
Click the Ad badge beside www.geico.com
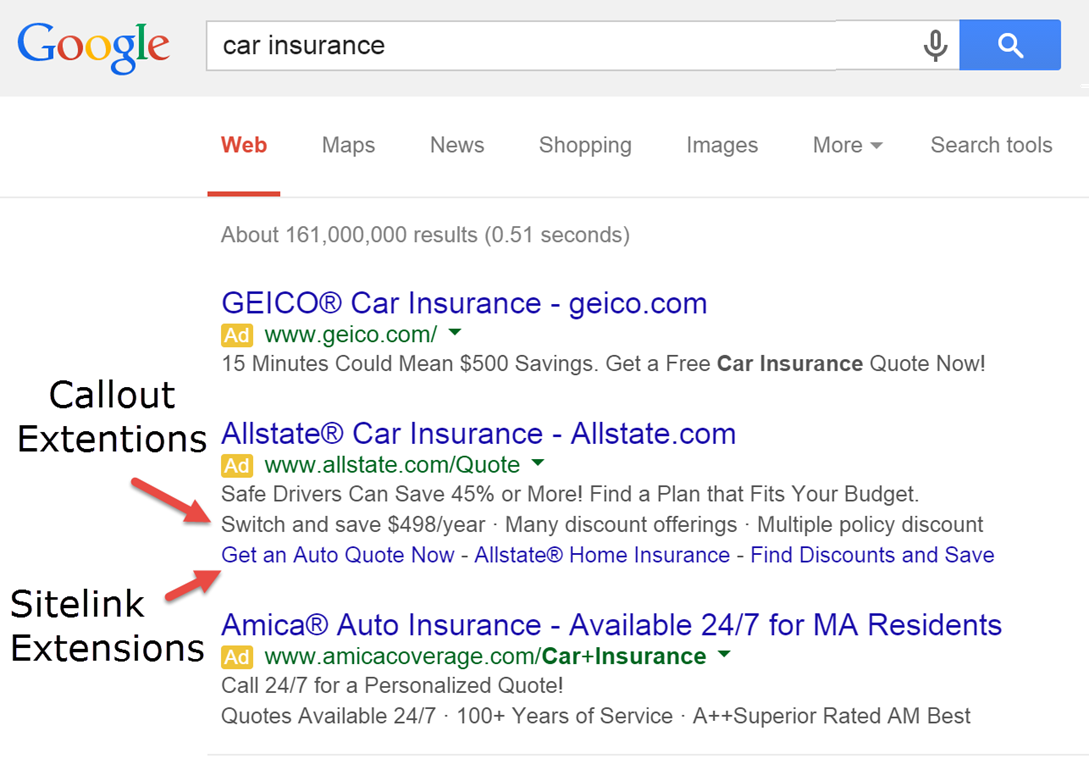pos(237,335)
